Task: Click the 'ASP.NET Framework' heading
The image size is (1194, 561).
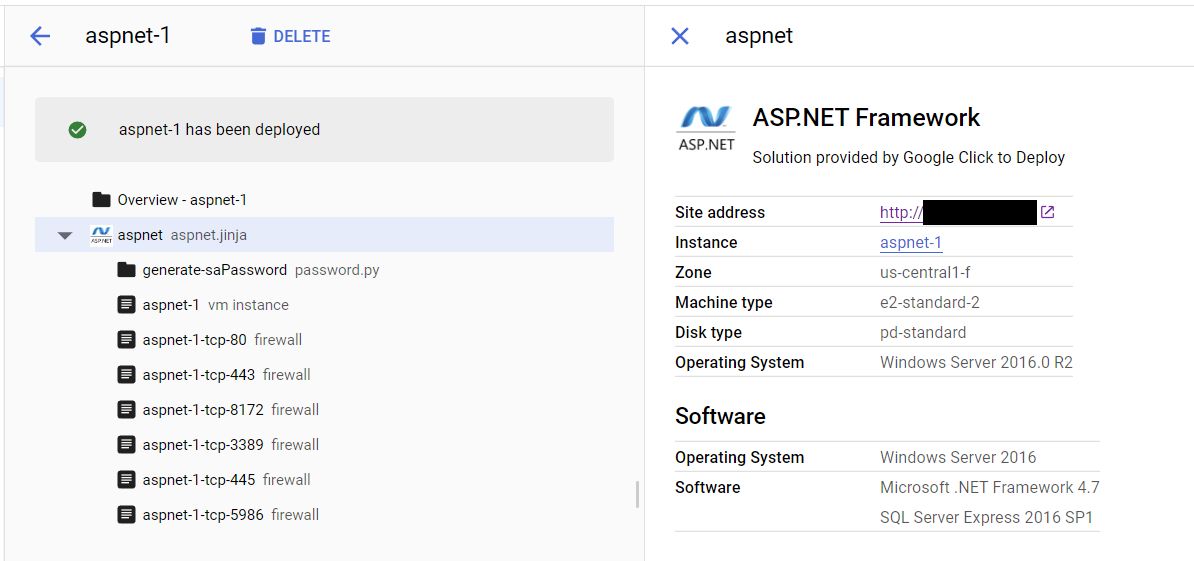Action: click(867, 118)
